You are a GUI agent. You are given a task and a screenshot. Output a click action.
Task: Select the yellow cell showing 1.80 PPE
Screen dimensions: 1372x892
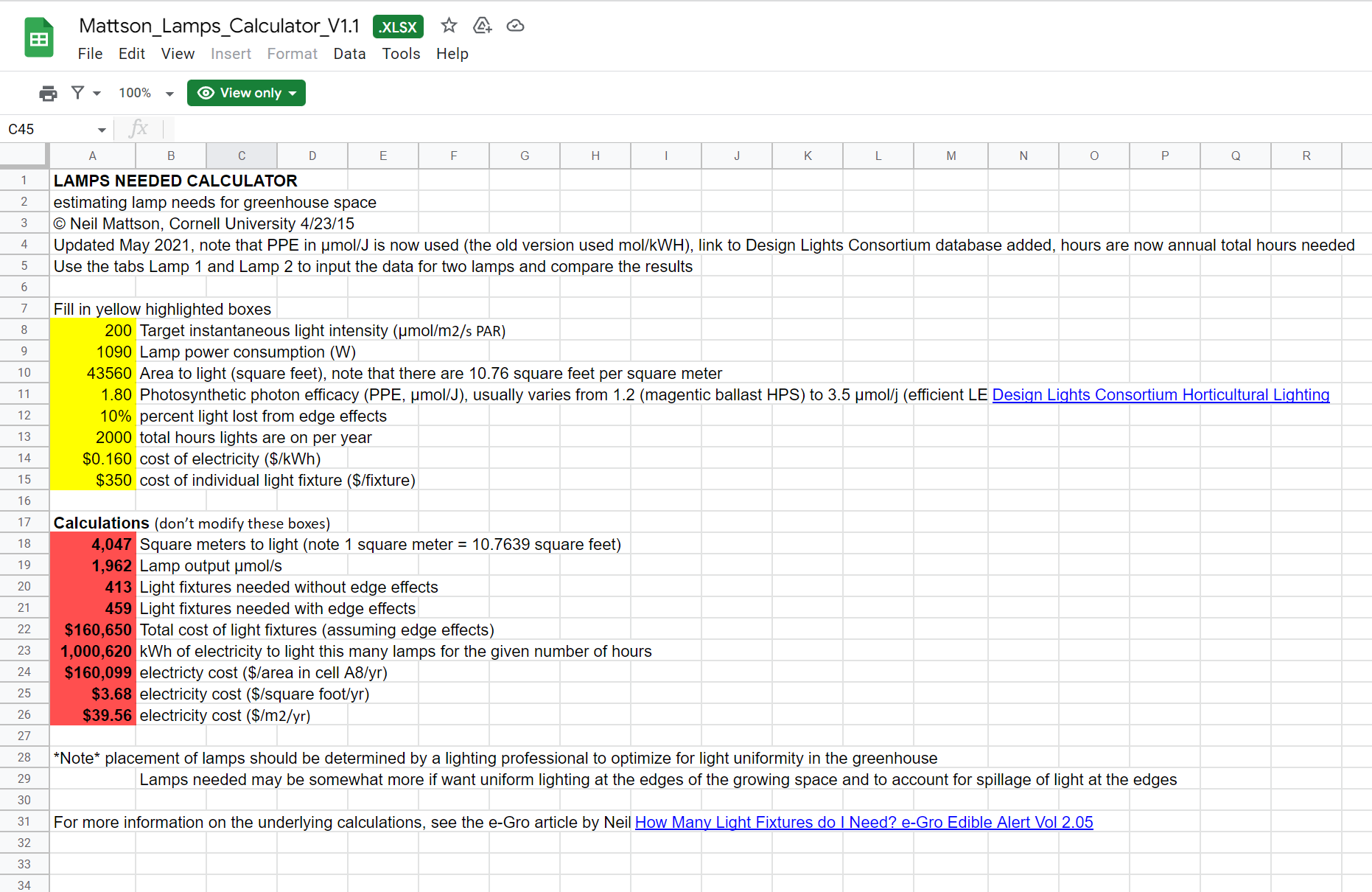pyautogui.click(x=93, y=394)
